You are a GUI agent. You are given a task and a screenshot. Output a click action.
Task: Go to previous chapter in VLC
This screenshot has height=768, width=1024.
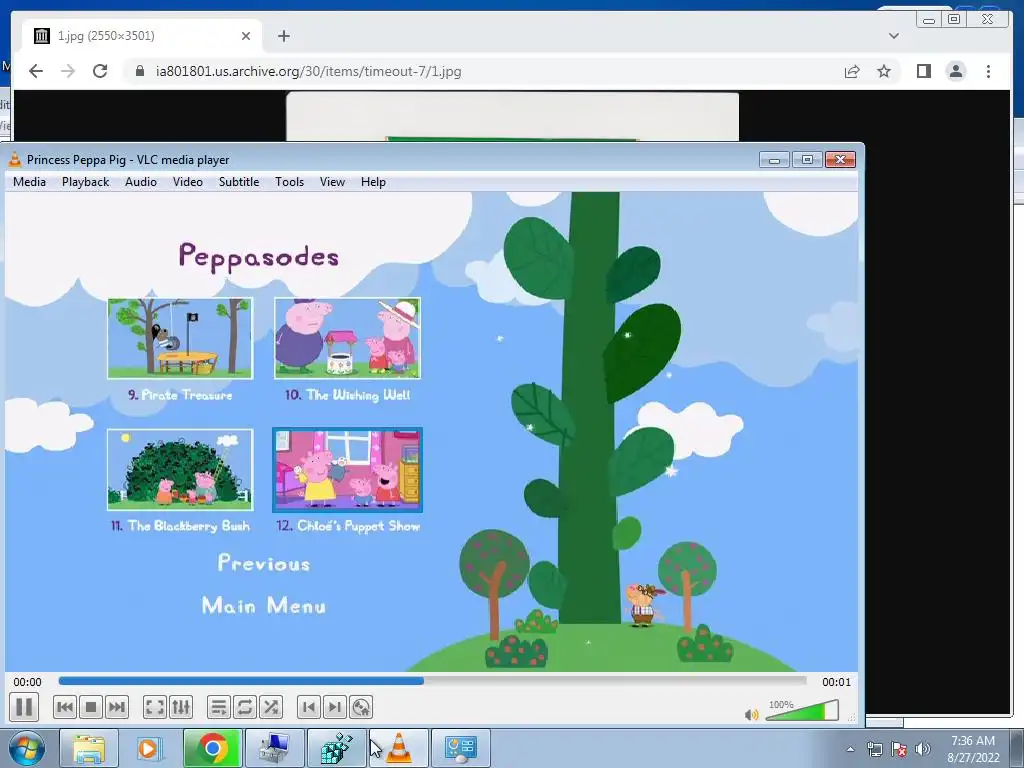coord(309,707)
